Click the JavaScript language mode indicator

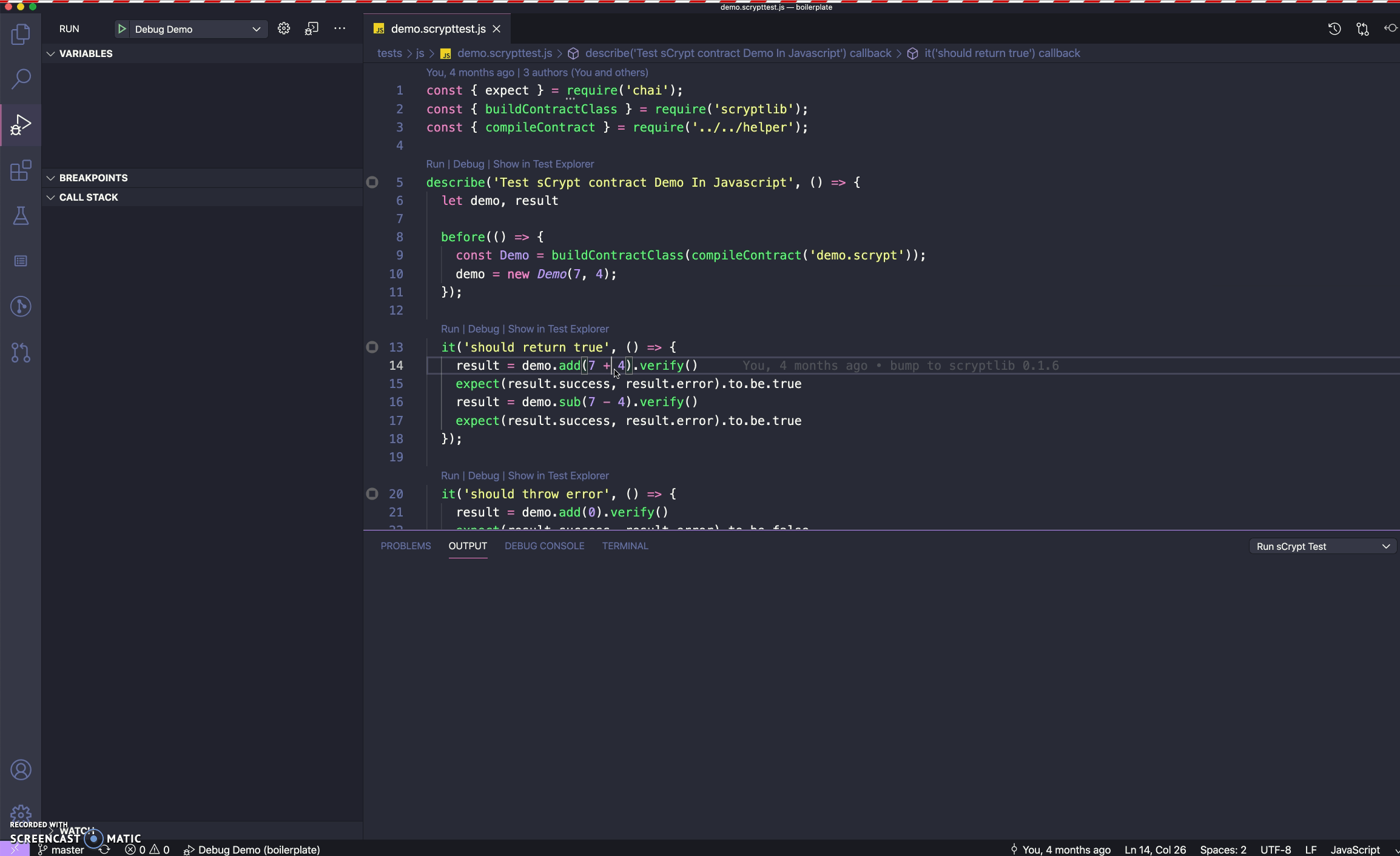point(1355,849)
